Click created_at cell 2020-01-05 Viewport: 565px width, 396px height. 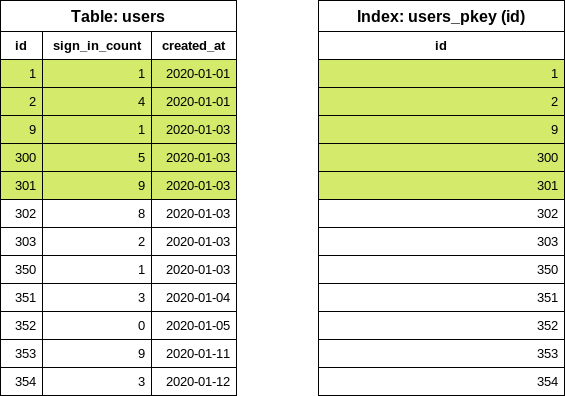click(194, 326)
